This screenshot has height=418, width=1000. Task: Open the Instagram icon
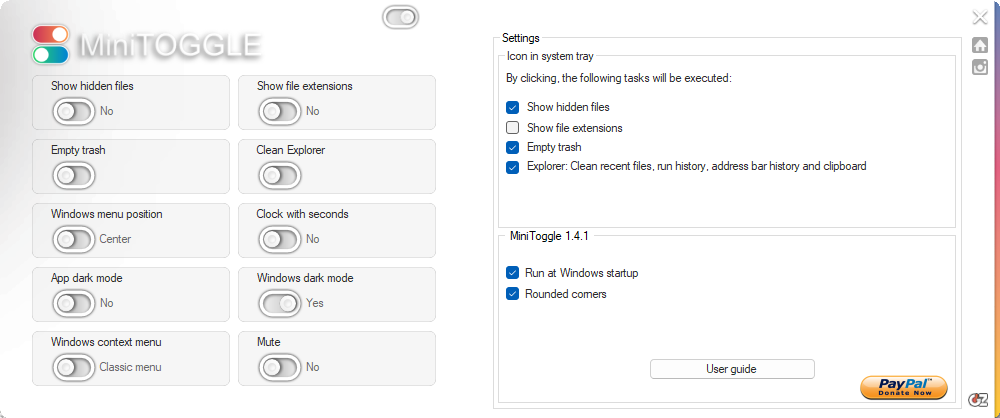tap(980, 67)
